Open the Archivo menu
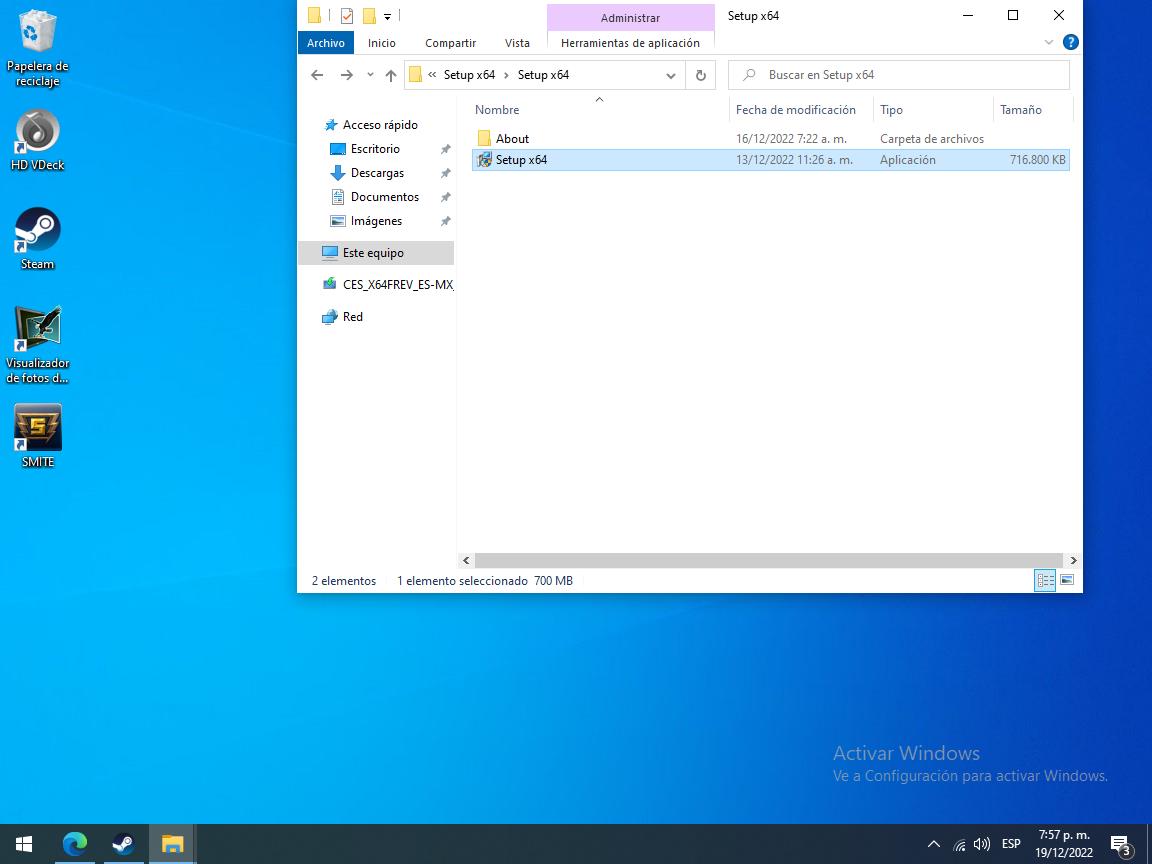1152x864 pixels. (x=326, y=43)
